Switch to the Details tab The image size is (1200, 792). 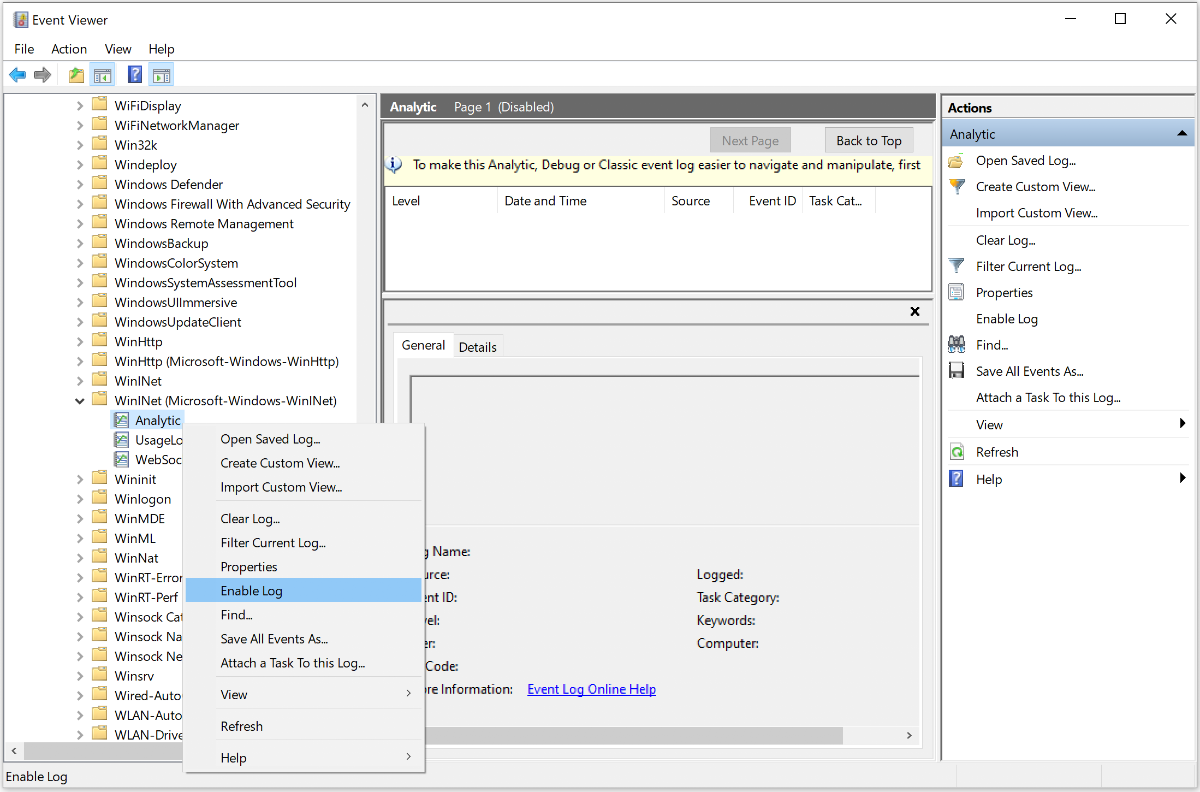click(x=478, y=347)
